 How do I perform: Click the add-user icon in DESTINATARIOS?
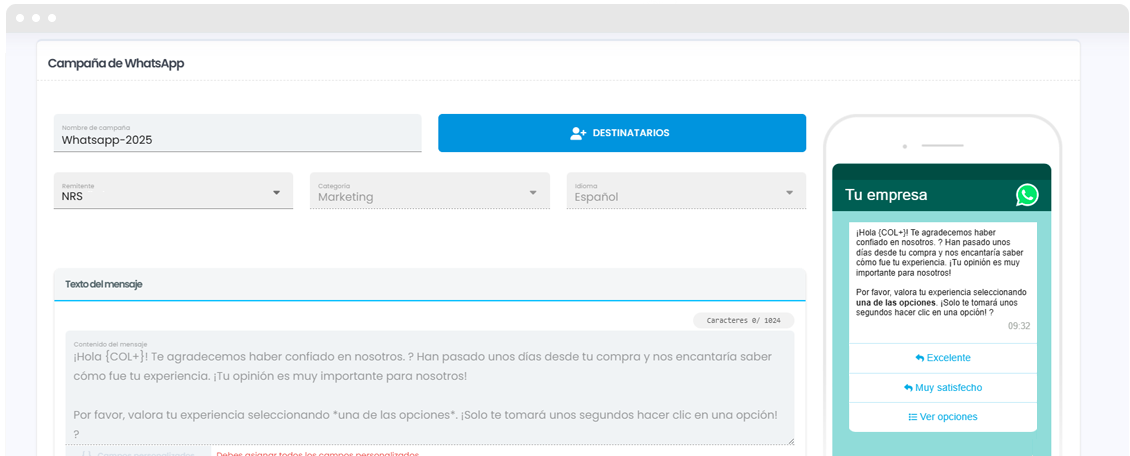tap(577, 133)
